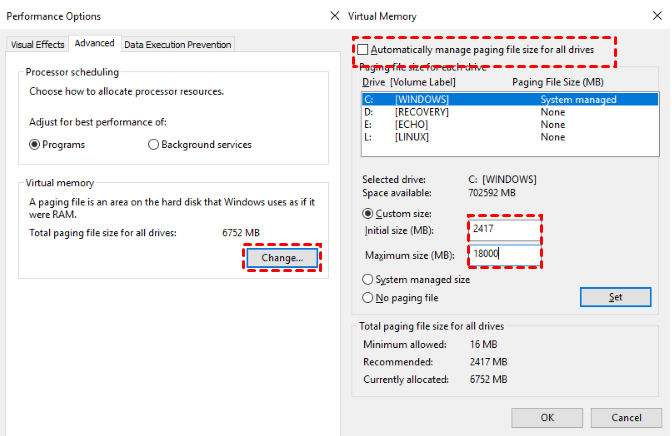Choose Background services option
Image resolution: width=672 pixels, height=436 pixels.
tap(153, 144)
